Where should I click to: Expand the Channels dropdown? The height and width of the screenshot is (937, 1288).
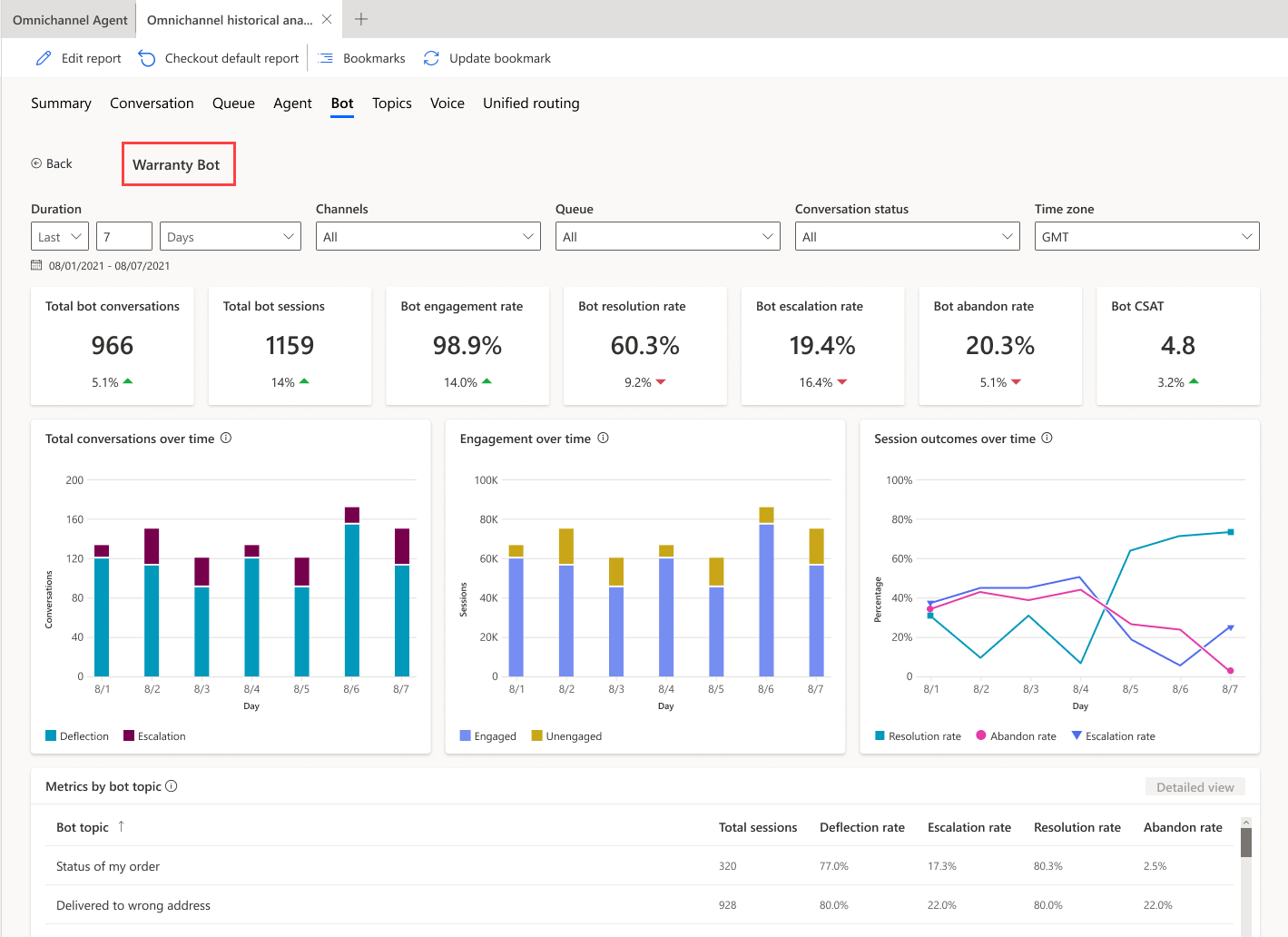pyautogui.click(x=428, y=236)
